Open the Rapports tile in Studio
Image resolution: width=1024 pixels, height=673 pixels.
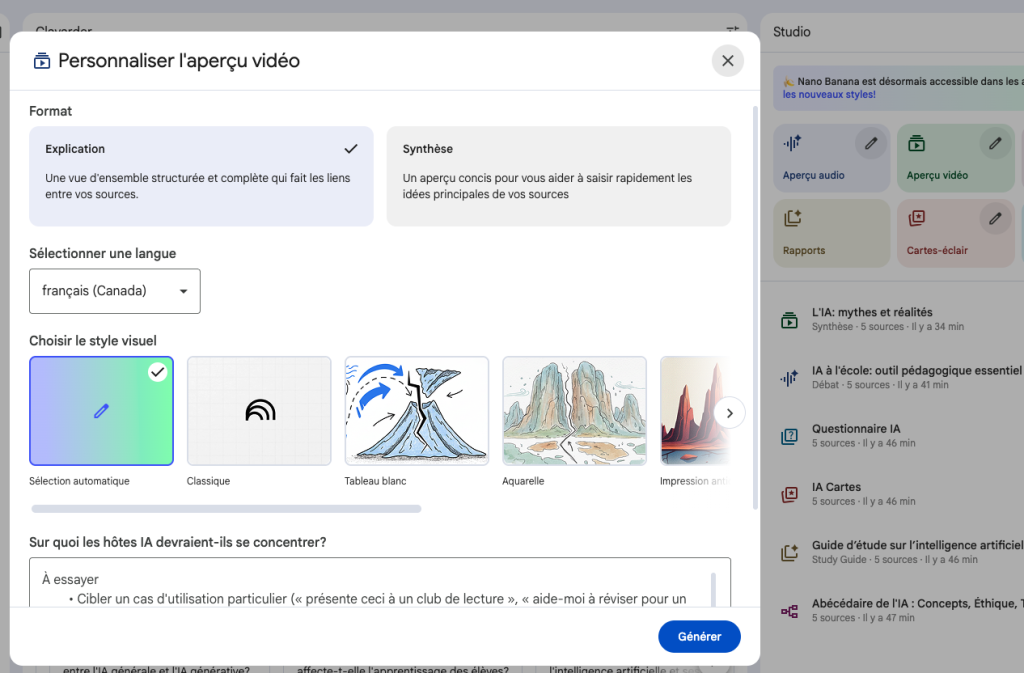coord(831,233)
